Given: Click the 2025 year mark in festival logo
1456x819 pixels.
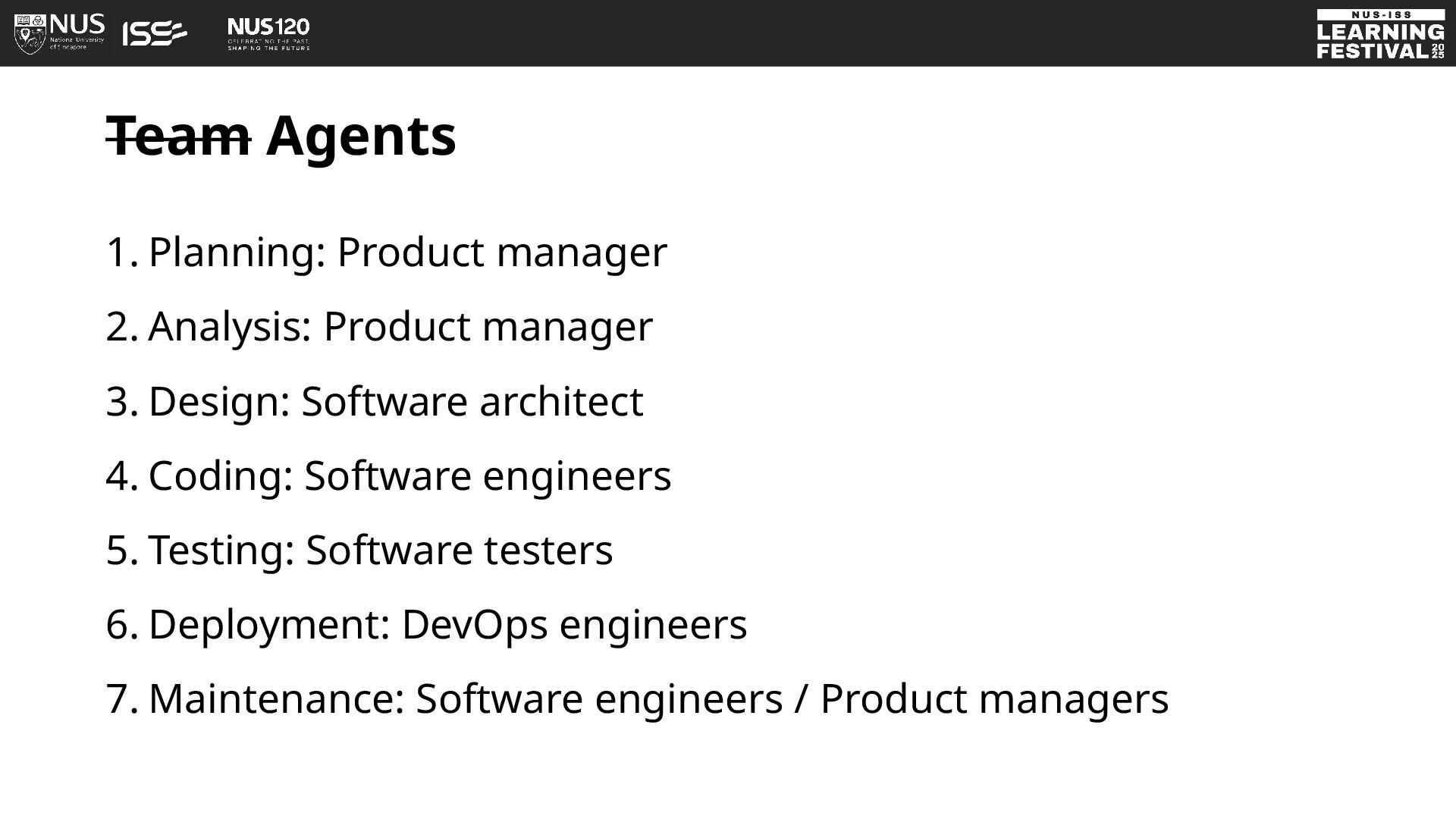Looking at the screenshot, I should pos(1438,52).
